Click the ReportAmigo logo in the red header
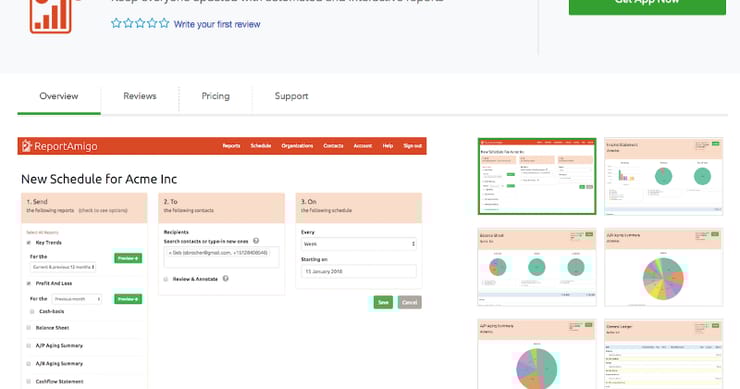This screenshot has height=389, width=740. click(x=59, y=146)
